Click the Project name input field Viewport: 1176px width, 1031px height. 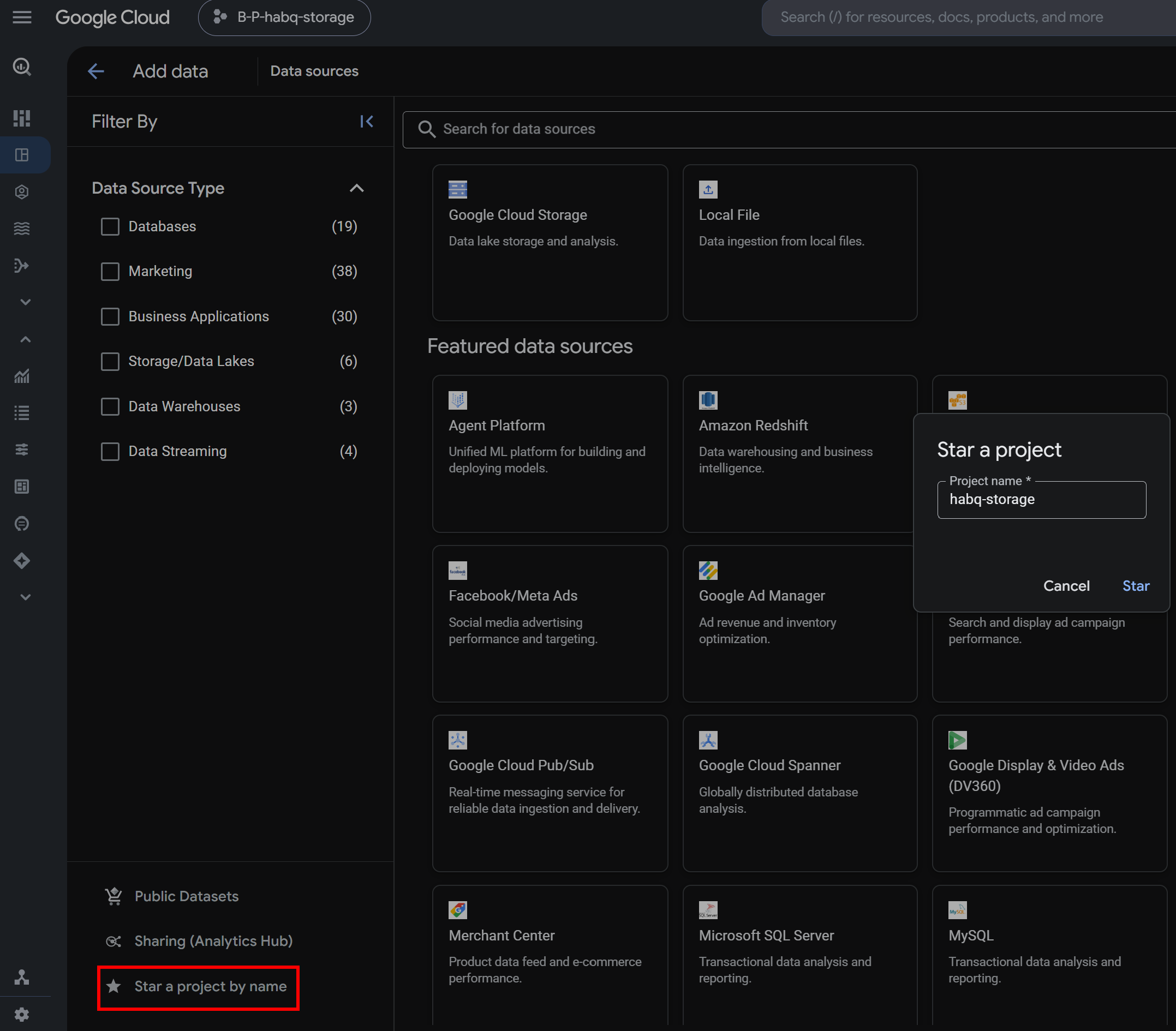(x=1041, y=500)
